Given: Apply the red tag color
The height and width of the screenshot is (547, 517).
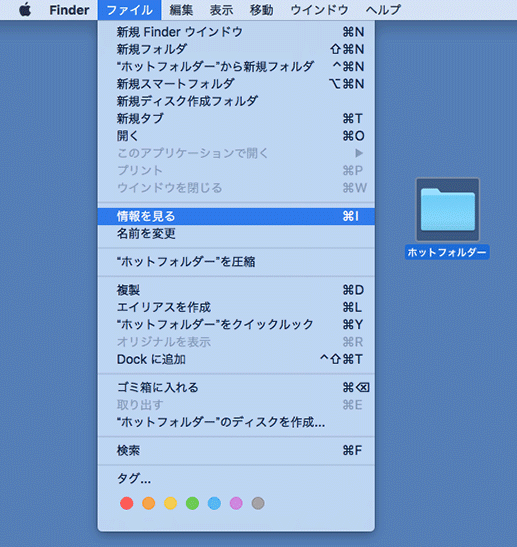Looking at the screenshot, I should [127, 503].
